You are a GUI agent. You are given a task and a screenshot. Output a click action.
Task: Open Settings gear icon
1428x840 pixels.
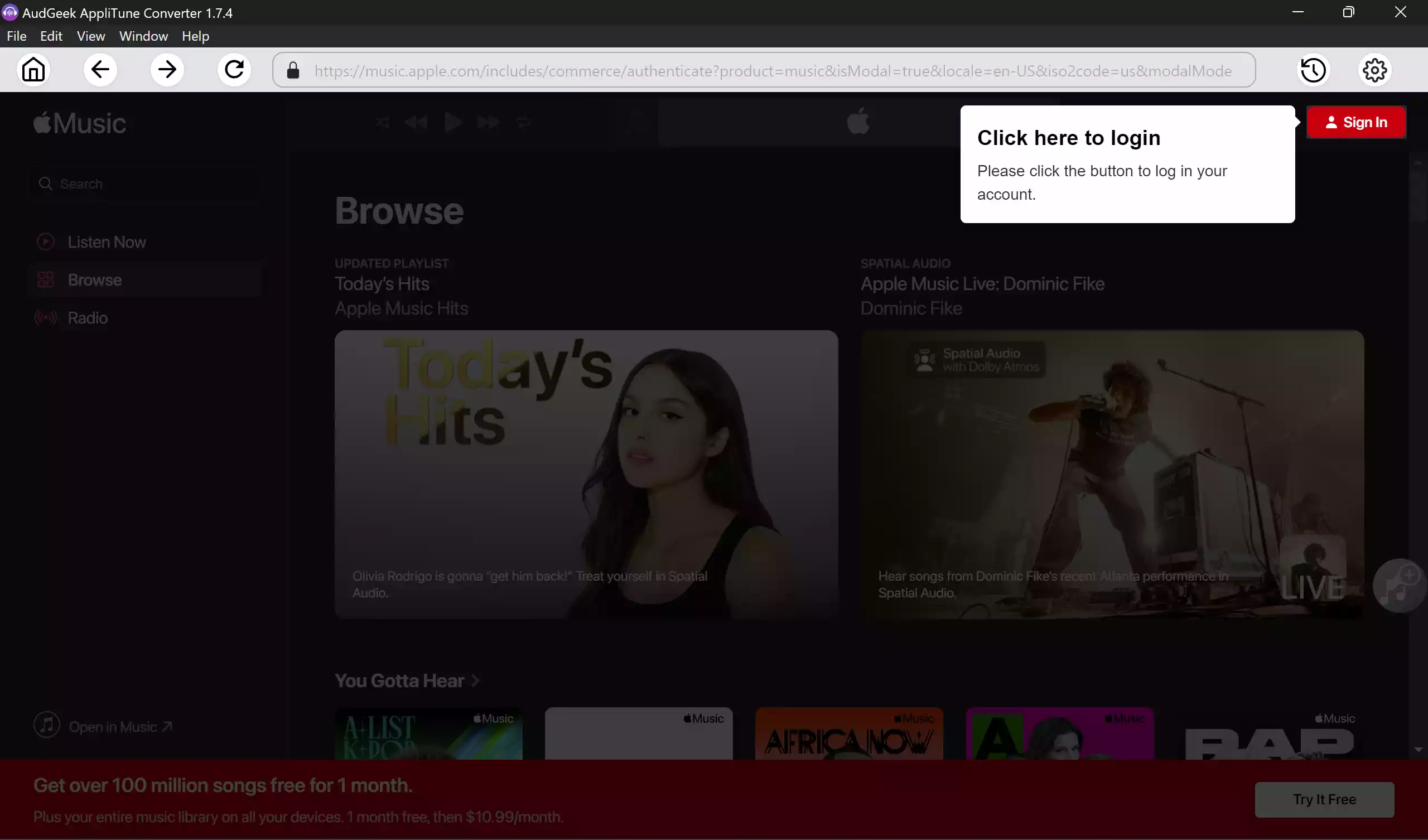[x=1375, y=70]
